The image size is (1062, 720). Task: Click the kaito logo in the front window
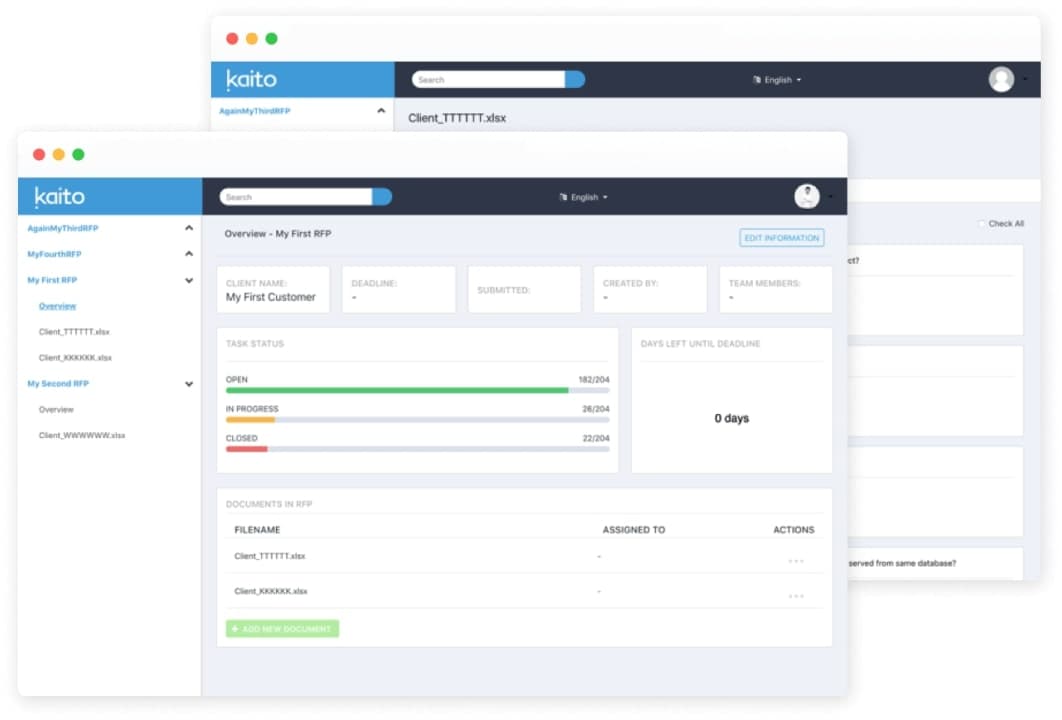point(60,196)
